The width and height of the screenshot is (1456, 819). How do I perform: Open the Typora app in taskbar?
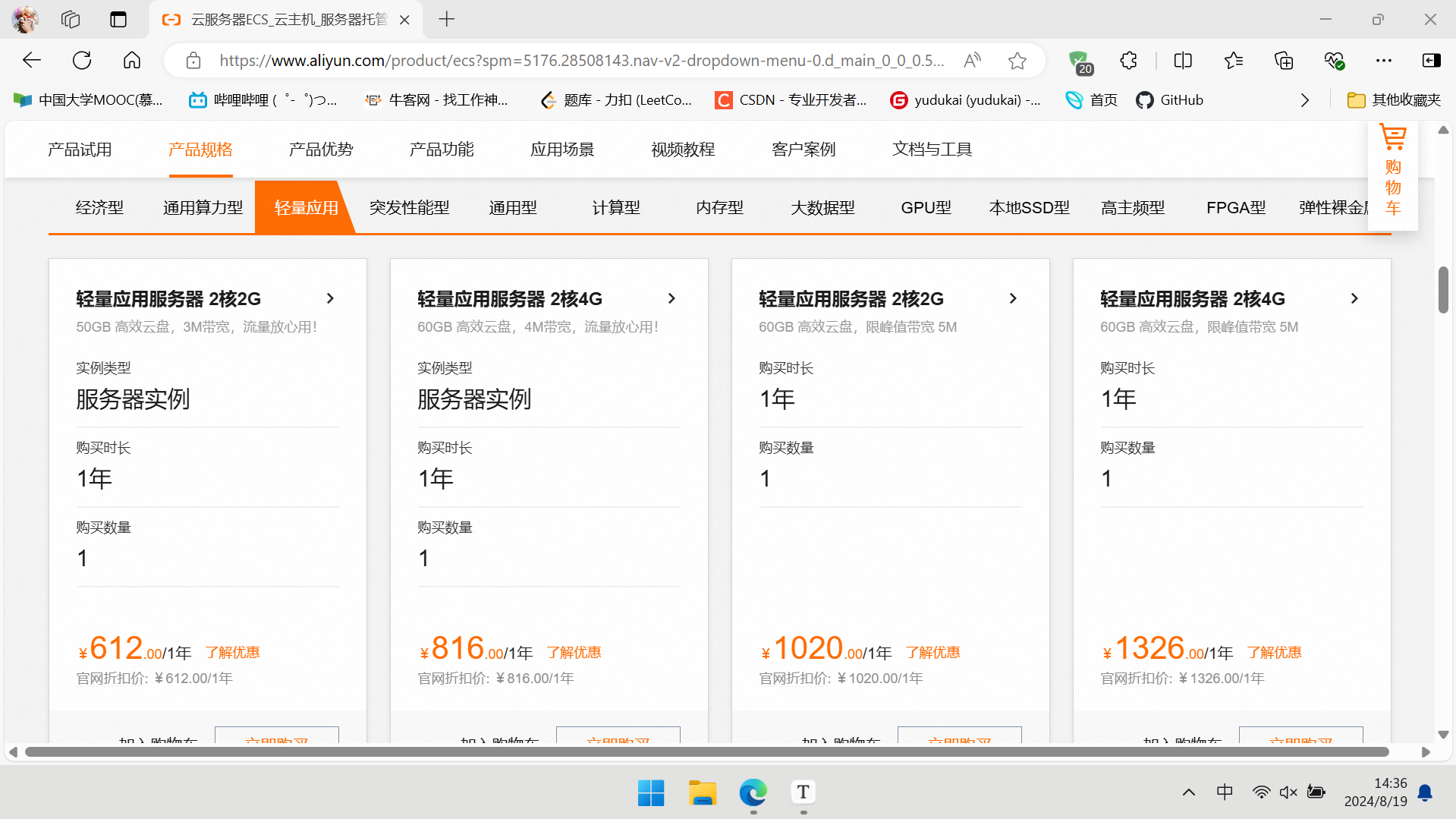point(803,792)
